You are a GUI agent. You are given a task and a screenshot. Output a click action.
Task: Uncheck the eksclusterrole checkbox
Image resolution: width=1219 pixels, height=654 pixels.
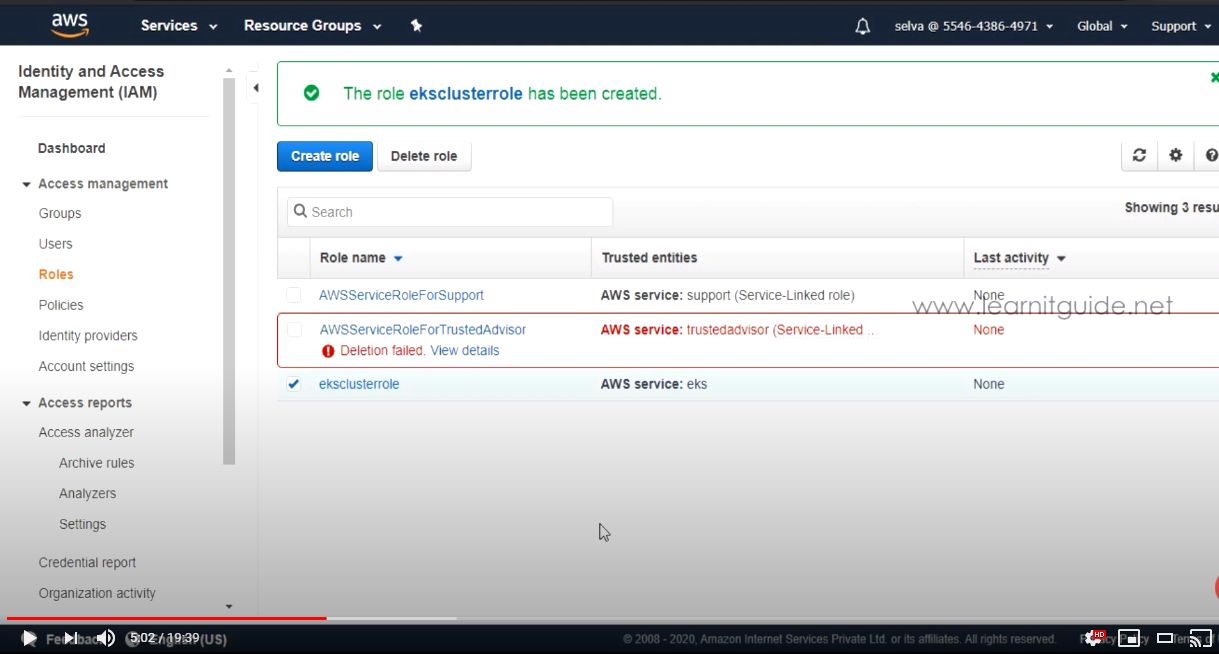[293, 384]
